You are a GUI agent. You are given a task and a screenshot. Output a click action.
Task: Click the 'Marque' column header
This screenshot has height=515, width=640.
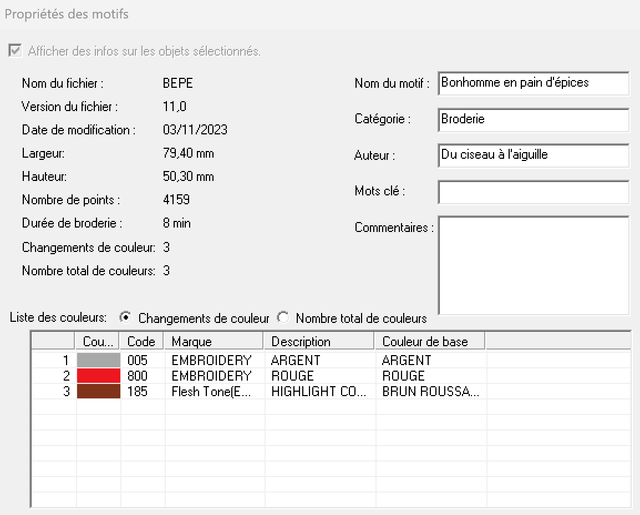tap(215, 342)
